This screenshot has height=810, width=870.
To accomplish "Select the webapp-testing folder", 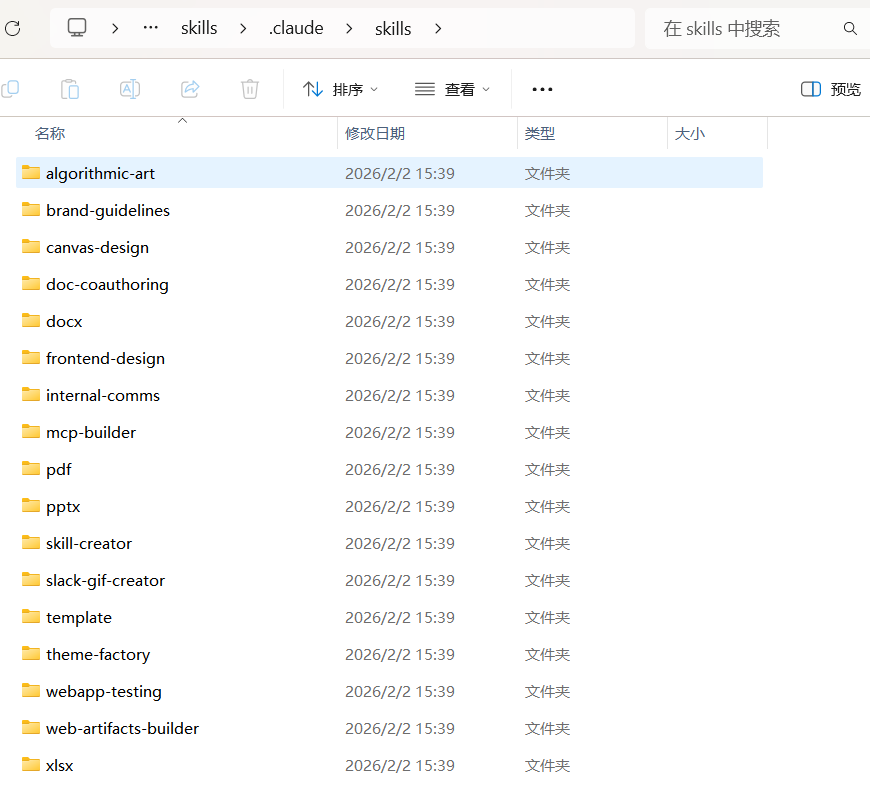I will pos(390,691).
